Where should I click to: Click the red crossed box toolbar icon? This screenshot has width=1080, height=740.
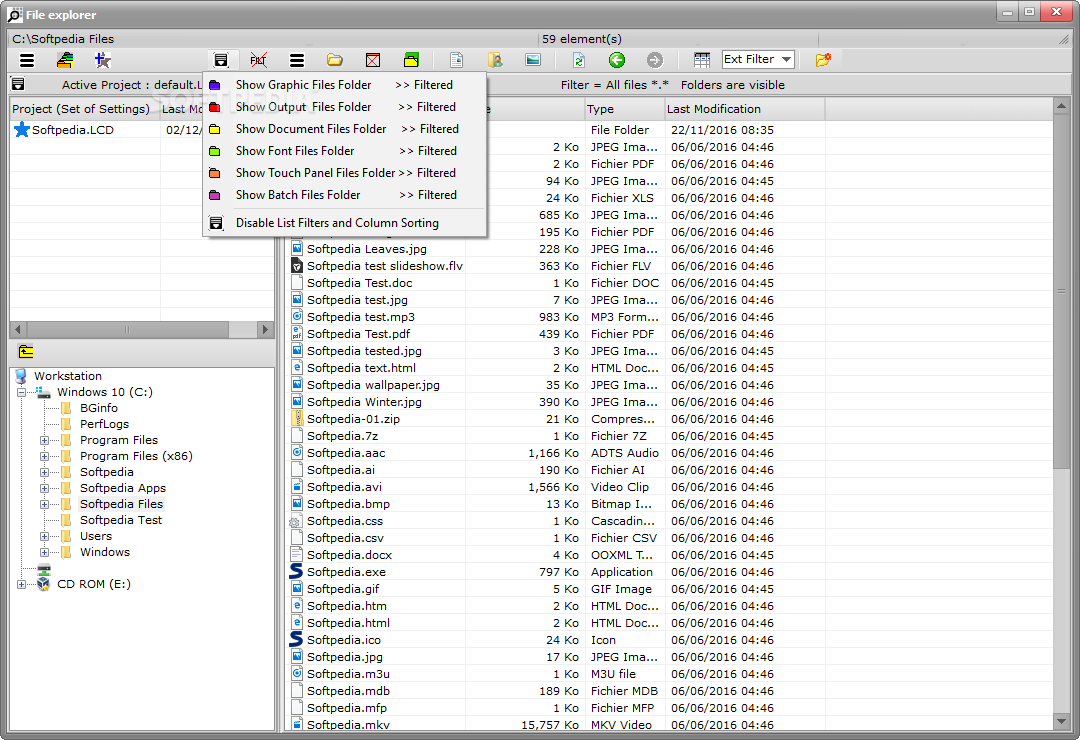(x=373, y=60)
